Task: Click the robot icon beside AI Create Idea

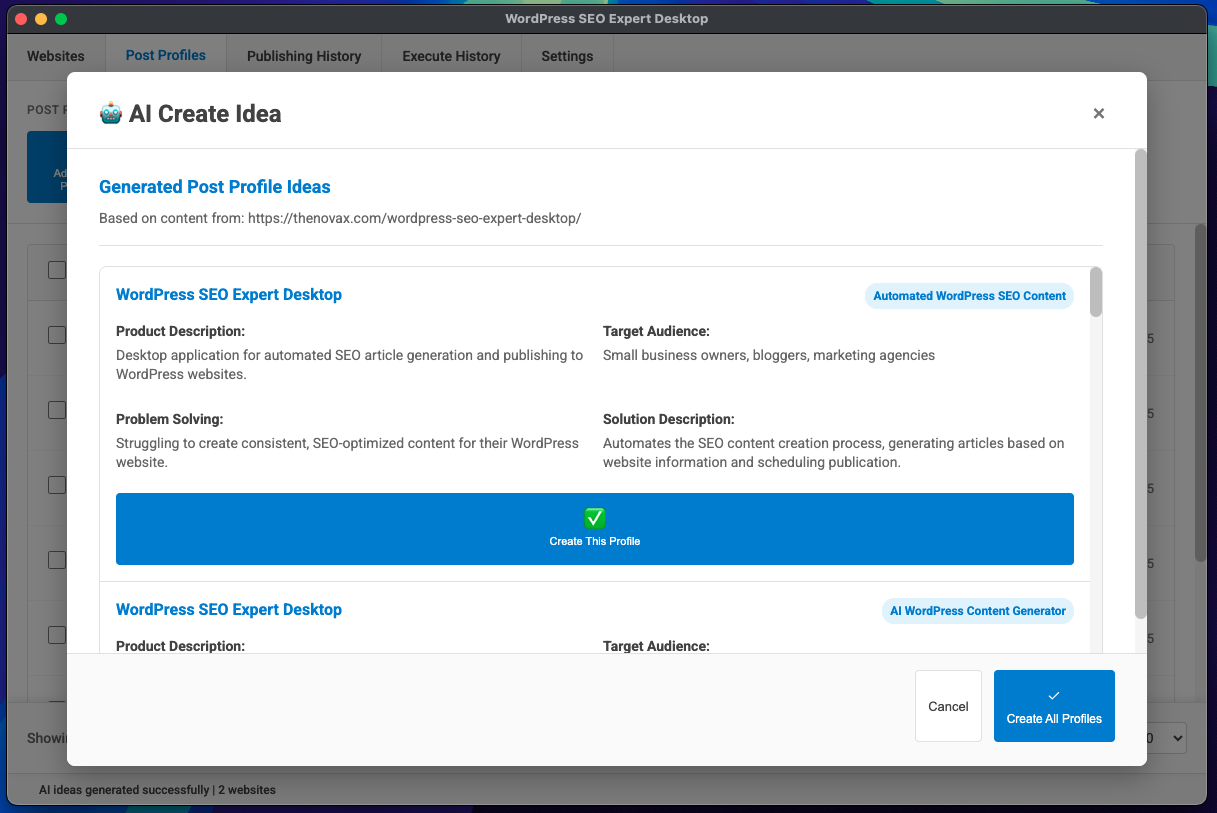Action: click(110, 114)
